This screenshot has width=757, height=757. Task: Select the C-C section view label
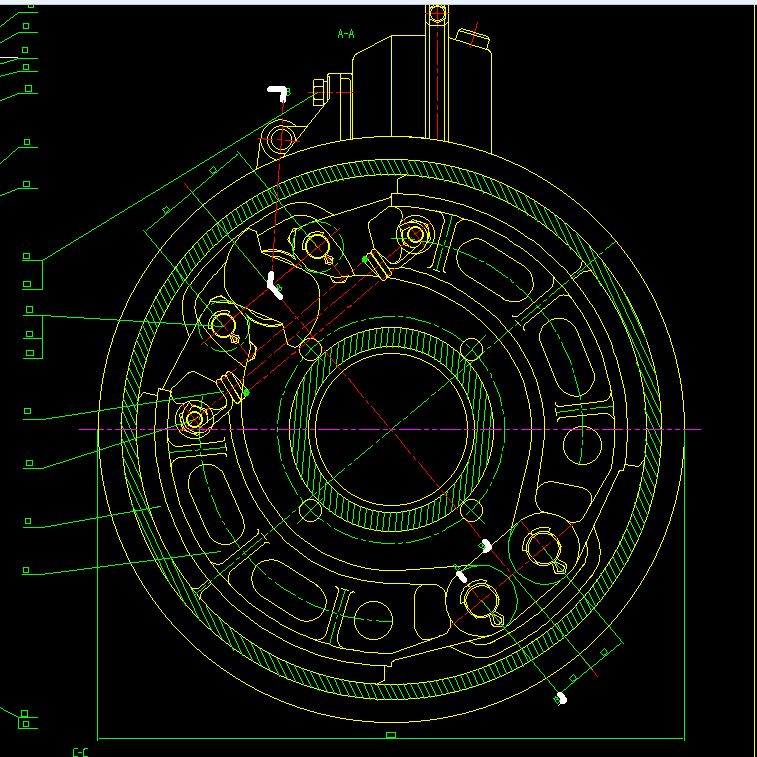pos(80,752)
